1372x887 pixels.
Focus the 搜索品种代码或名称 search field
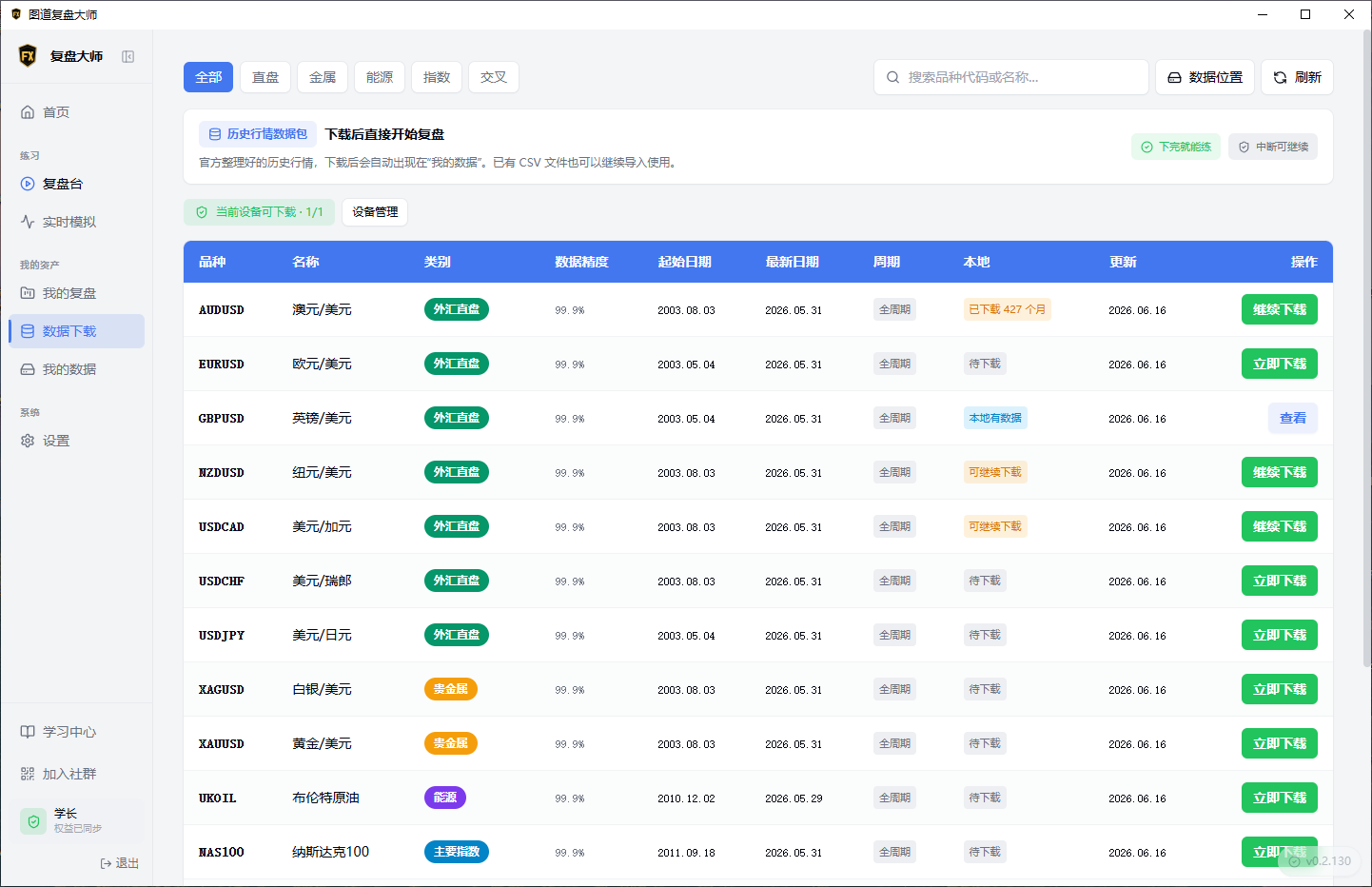[1011, 77]
